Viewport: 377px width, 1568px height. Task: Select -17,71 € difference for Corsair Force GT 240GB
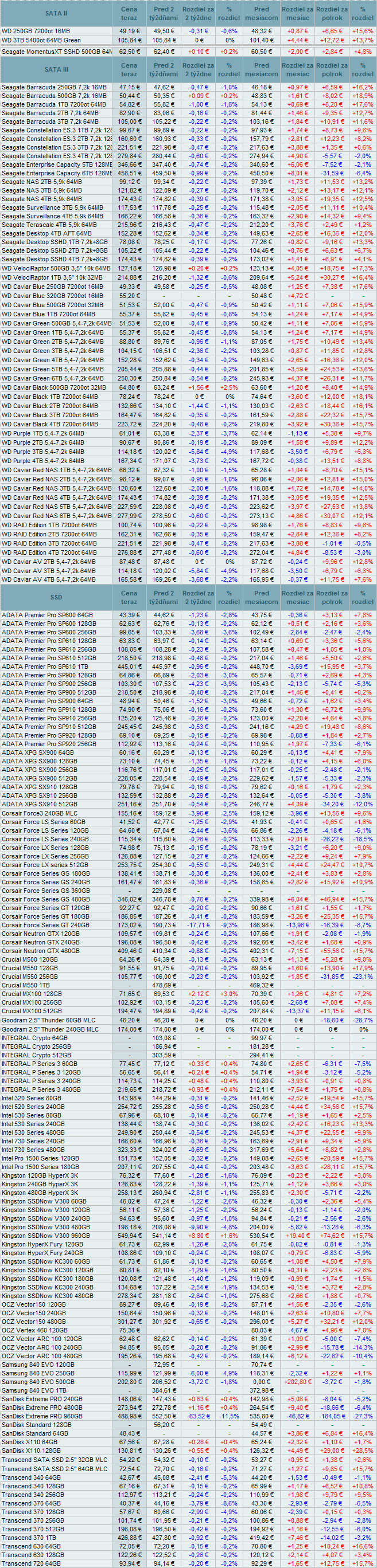pos(199,924)
